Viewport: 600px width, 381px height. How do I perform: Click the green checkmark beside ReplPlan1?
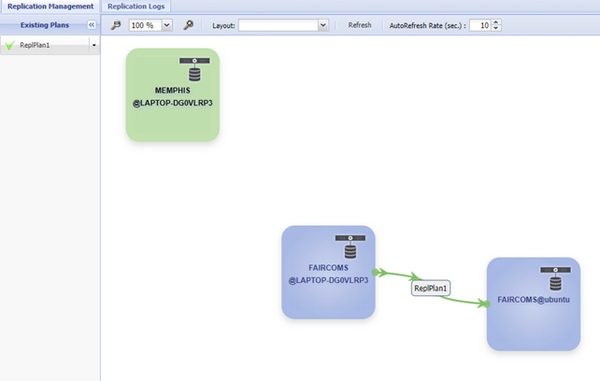10,45
